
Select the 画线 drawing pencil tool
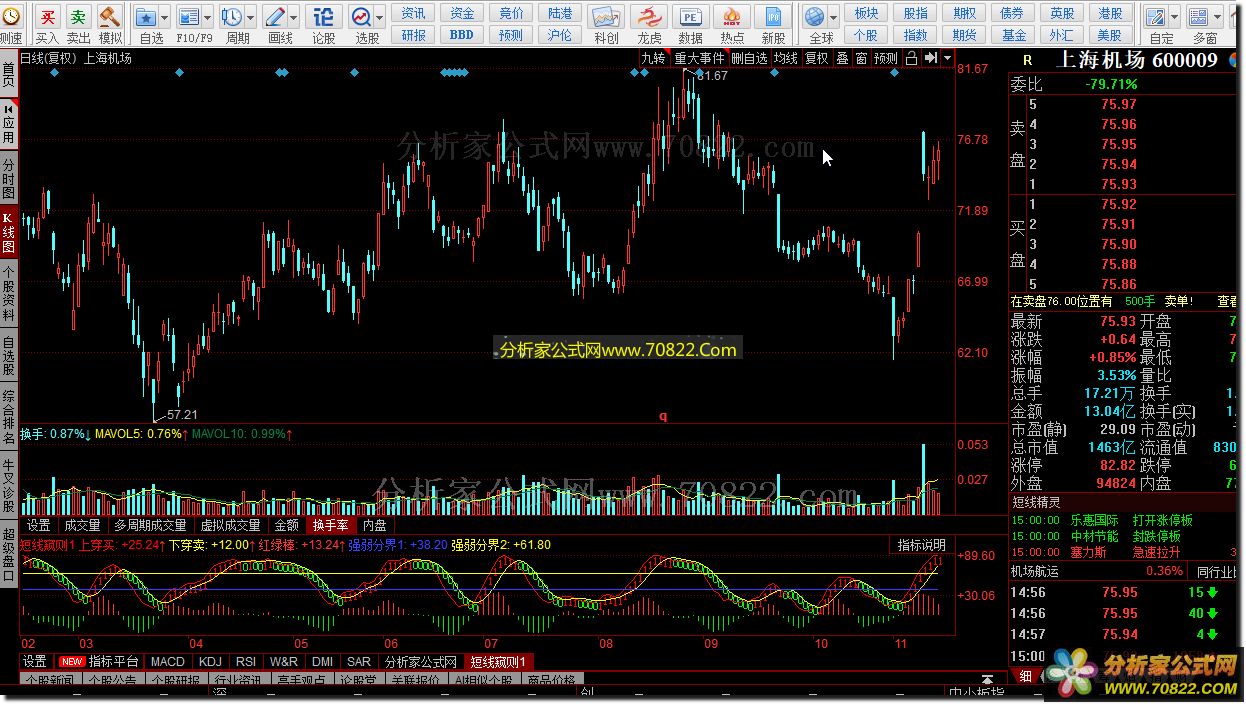(x=274, y=17)
